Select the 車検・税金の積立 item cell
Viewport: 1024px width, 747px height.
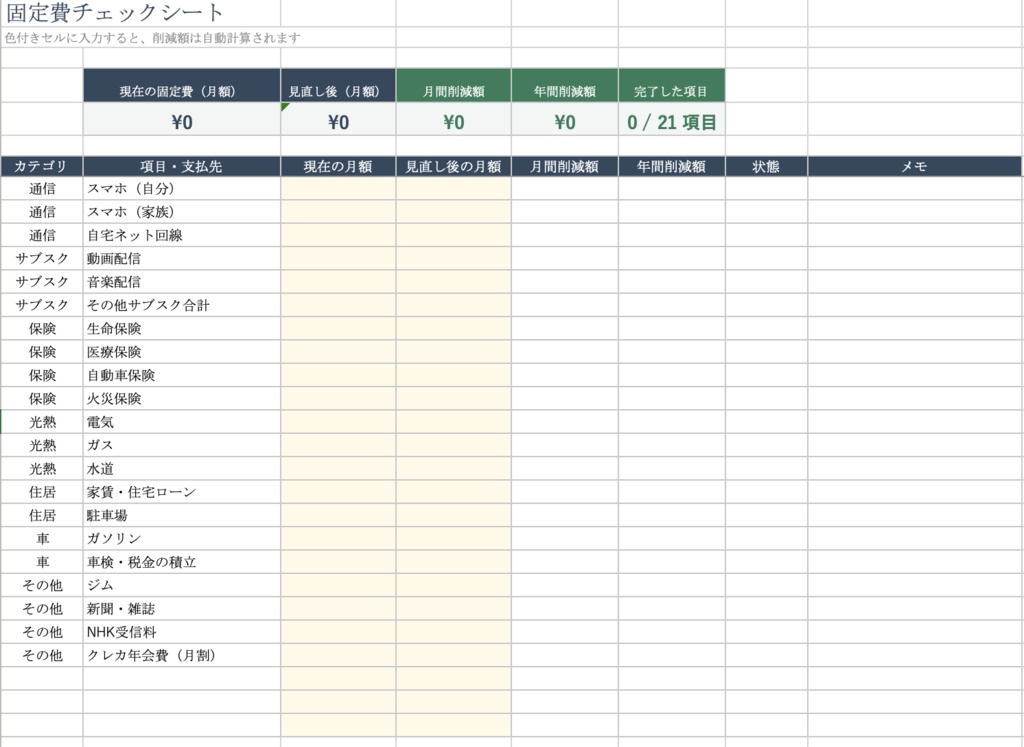[x=182, y=562]
